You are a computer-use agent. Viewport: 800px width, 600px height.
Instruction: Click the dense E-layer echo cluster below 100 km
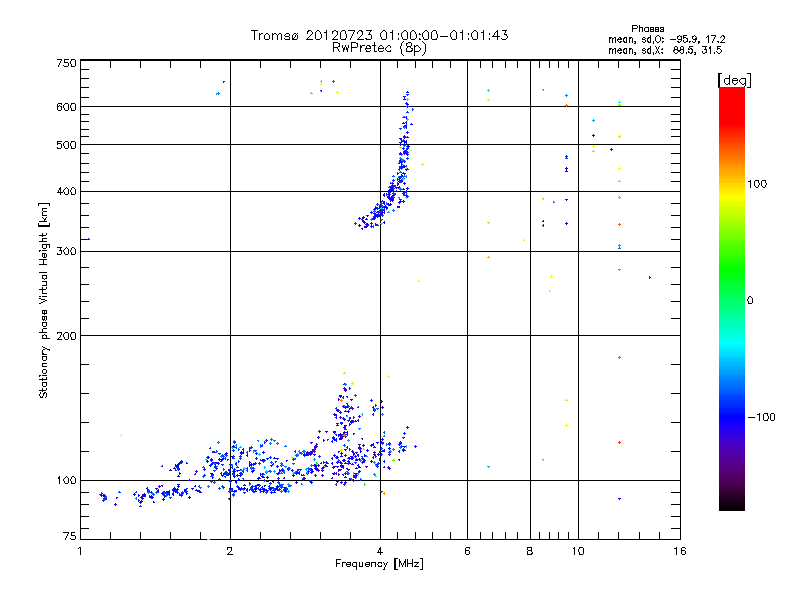260,489
